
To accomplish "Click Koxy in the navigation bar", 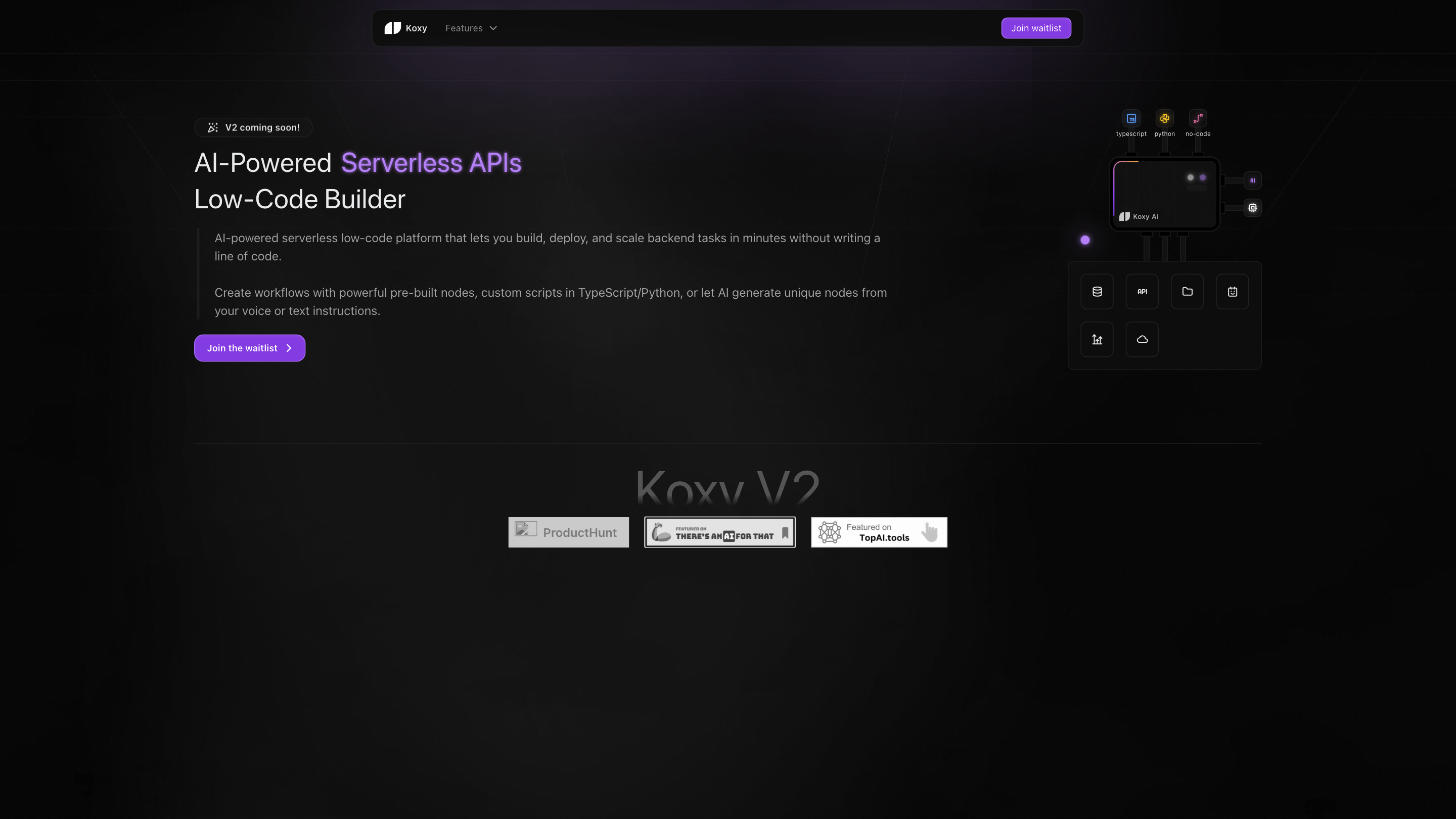I will click(405, 28).
